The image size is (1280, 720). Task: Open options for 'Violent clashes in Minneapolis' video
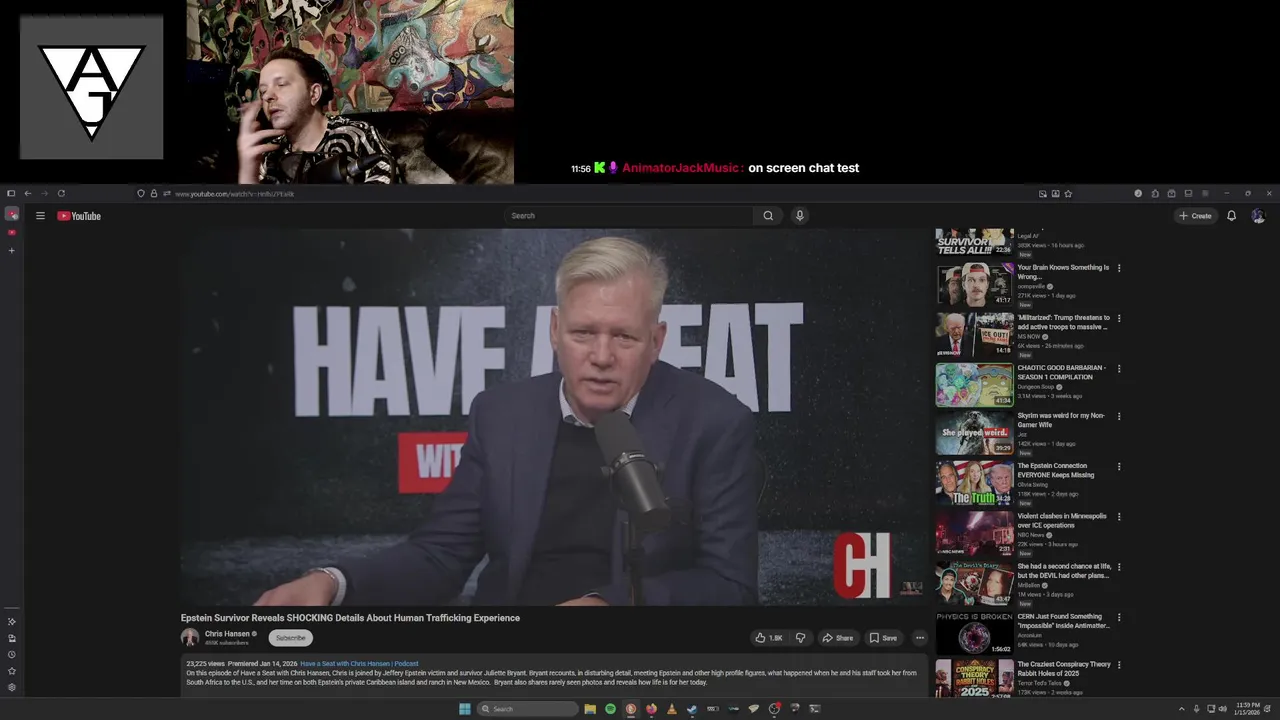pos(1119,517)
